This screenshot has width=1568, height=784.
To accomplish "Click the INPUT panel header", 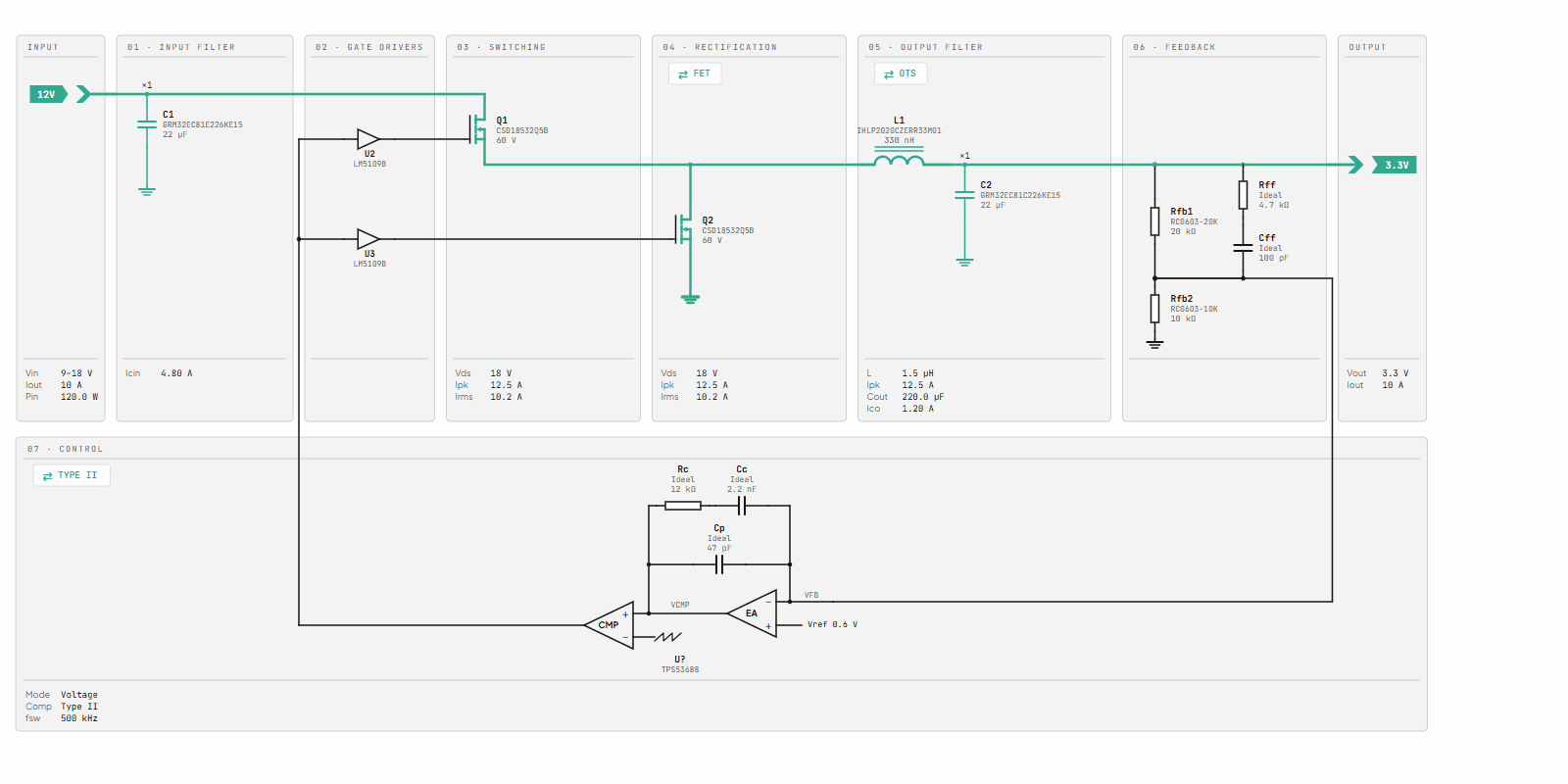I will click(x=43, y=47).
